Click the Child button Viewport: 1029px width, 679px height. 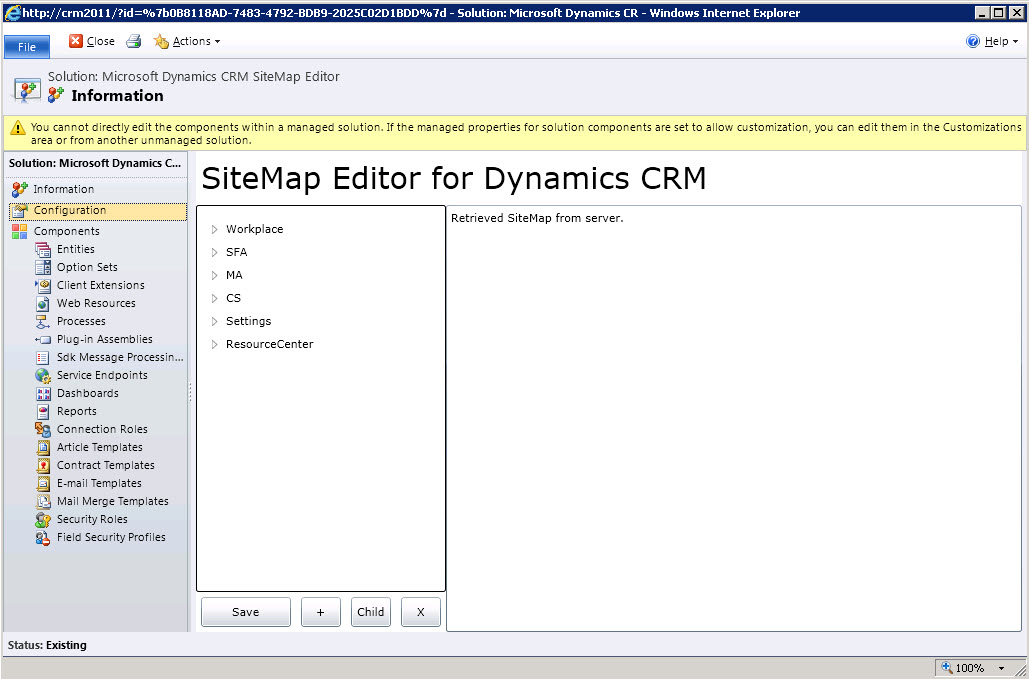point(371,612)
